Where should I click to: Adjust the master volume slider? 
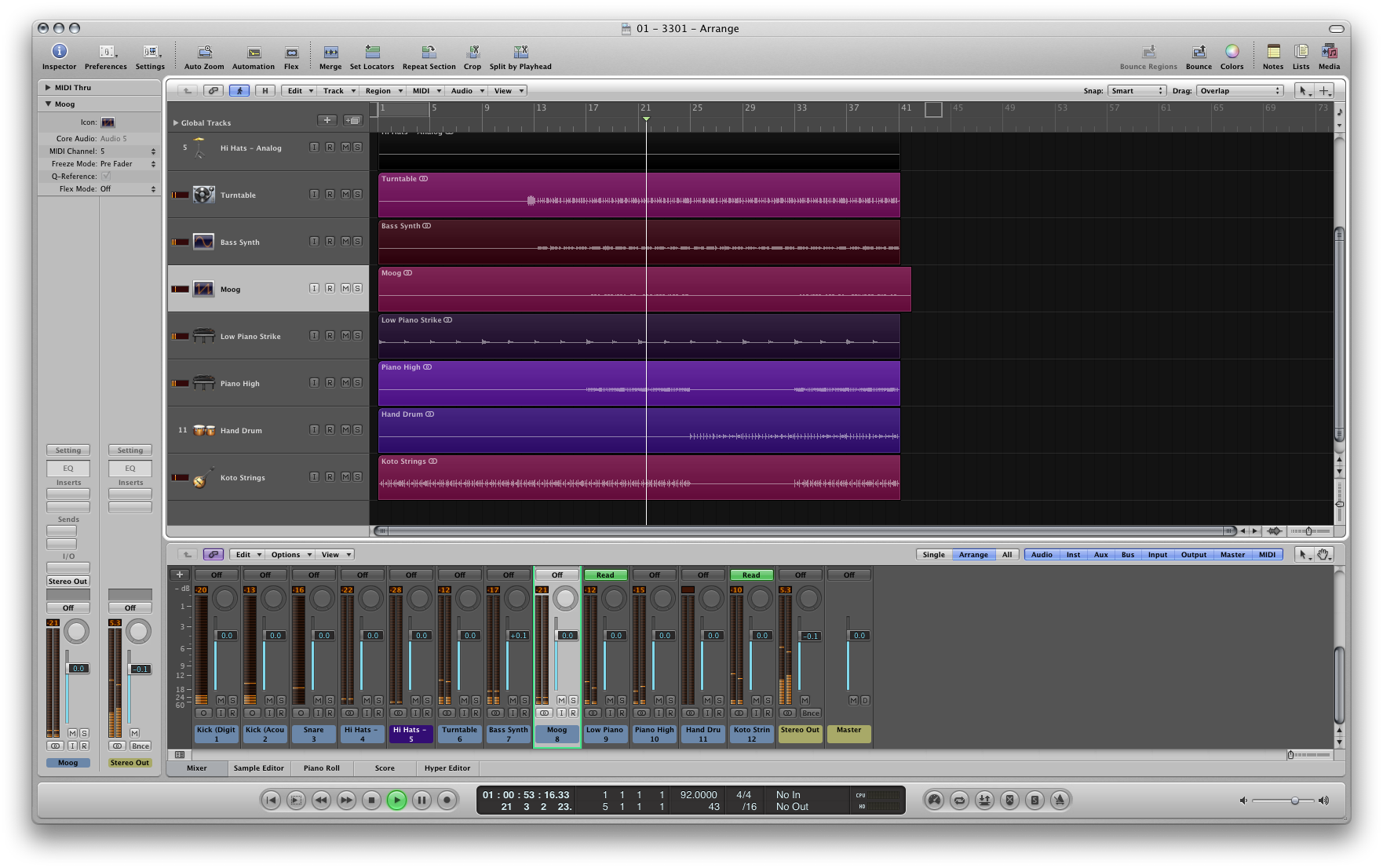coord(1285,801)
